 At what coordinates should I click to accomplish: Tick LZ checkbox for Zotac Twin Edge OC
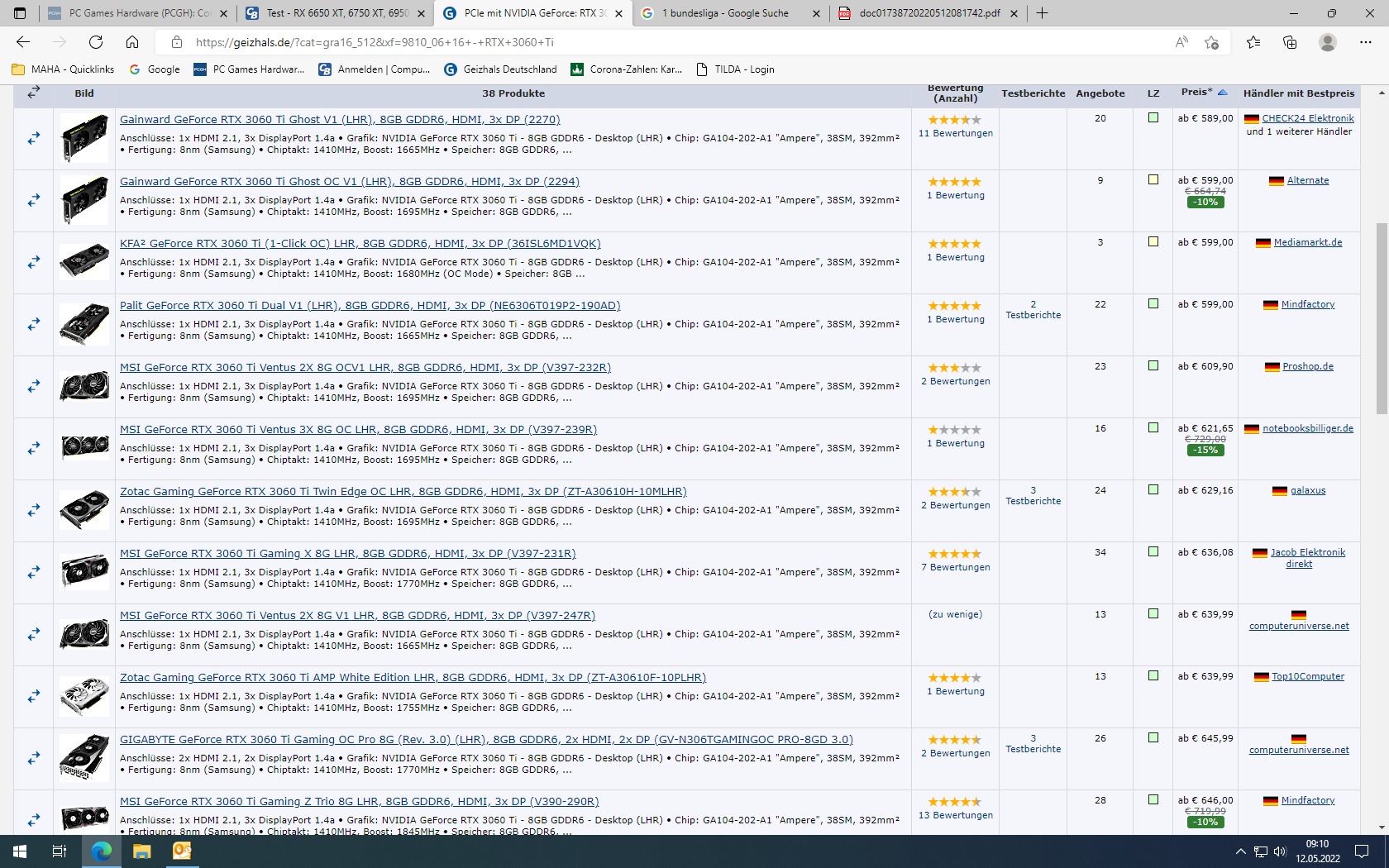point(1153,490)
